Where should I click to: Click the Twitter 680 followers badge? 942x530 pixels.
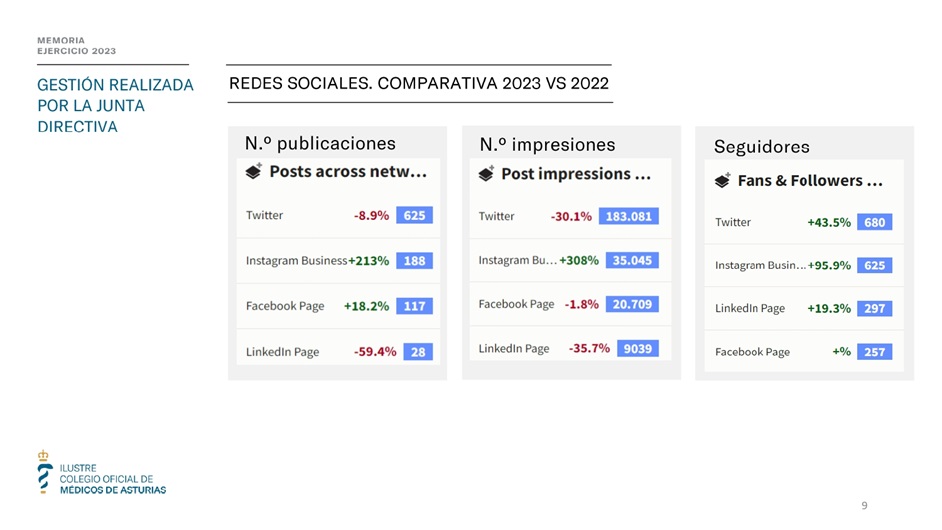(875, 222)
